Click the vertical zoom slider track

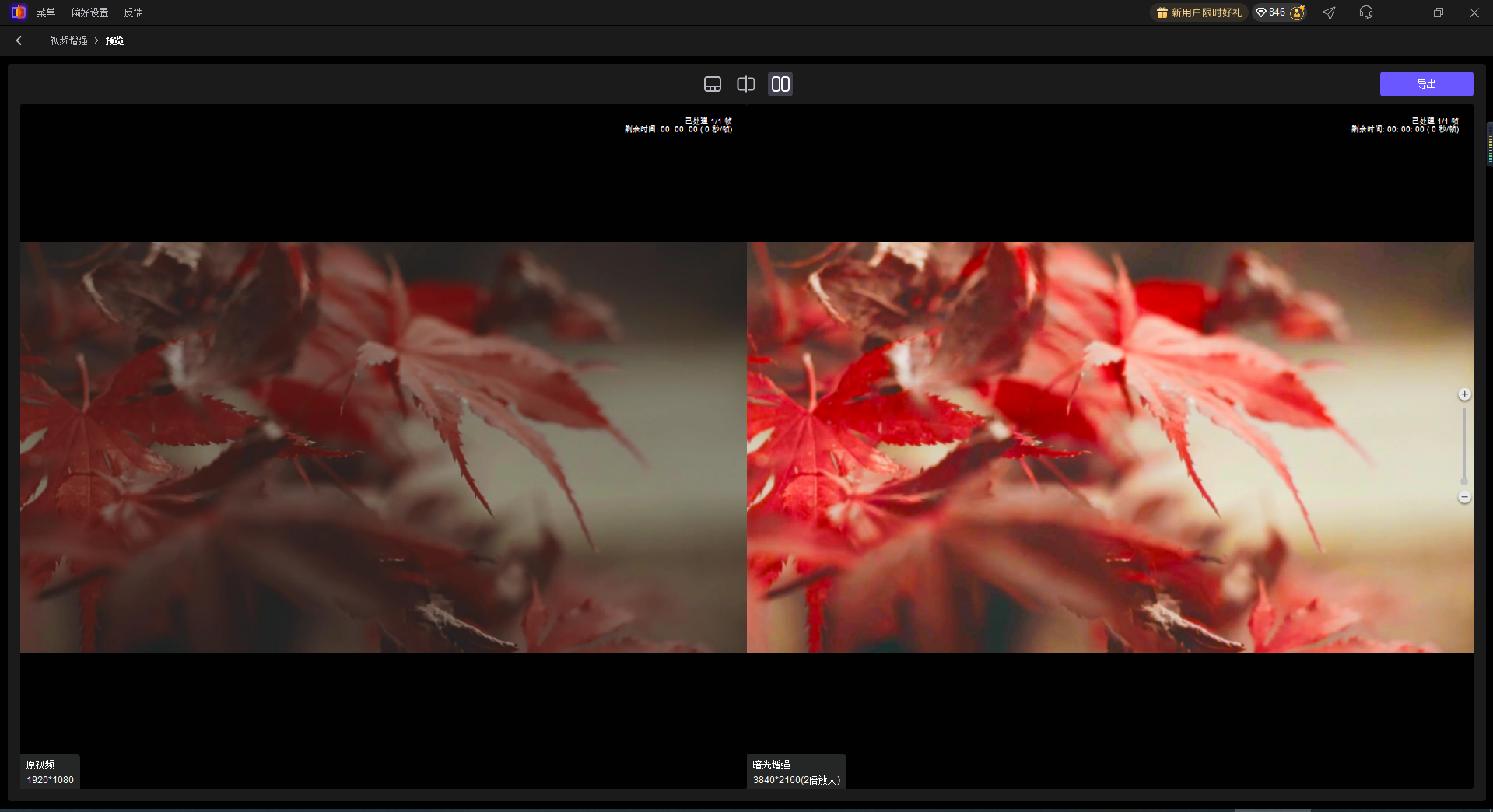point(1463,445)
